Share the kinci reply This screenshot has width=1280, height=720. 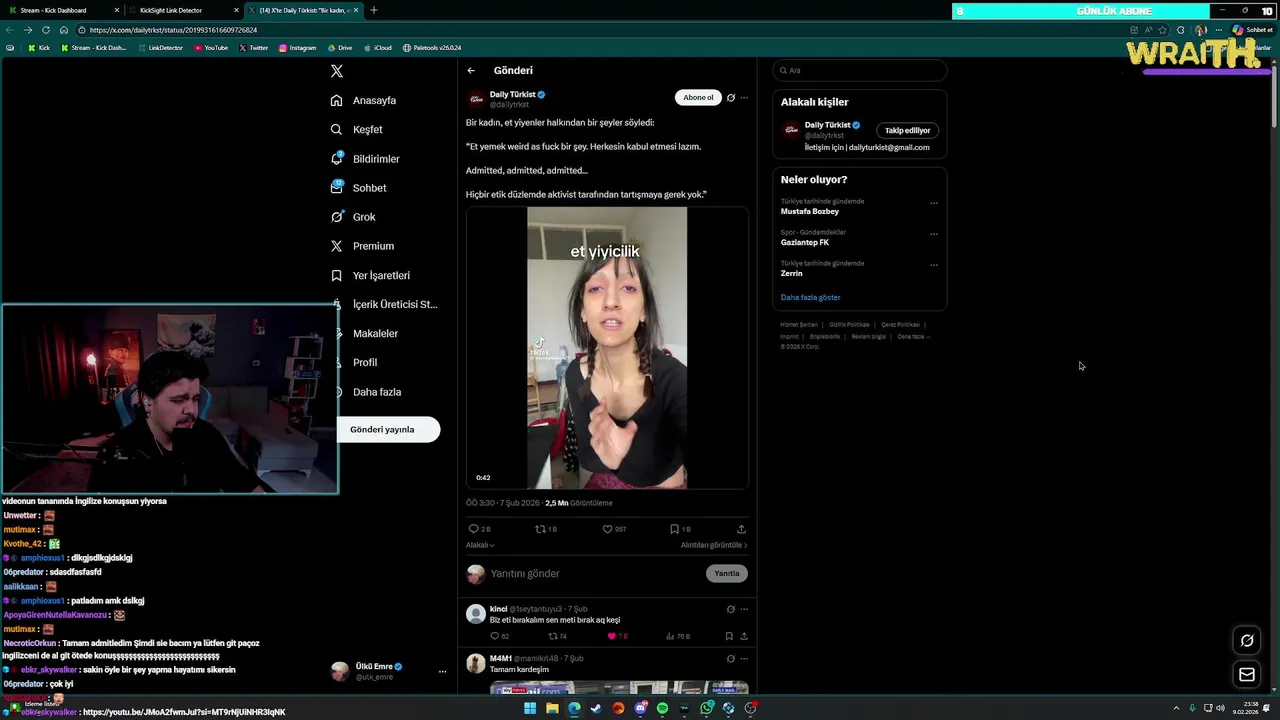click(744, 636)
